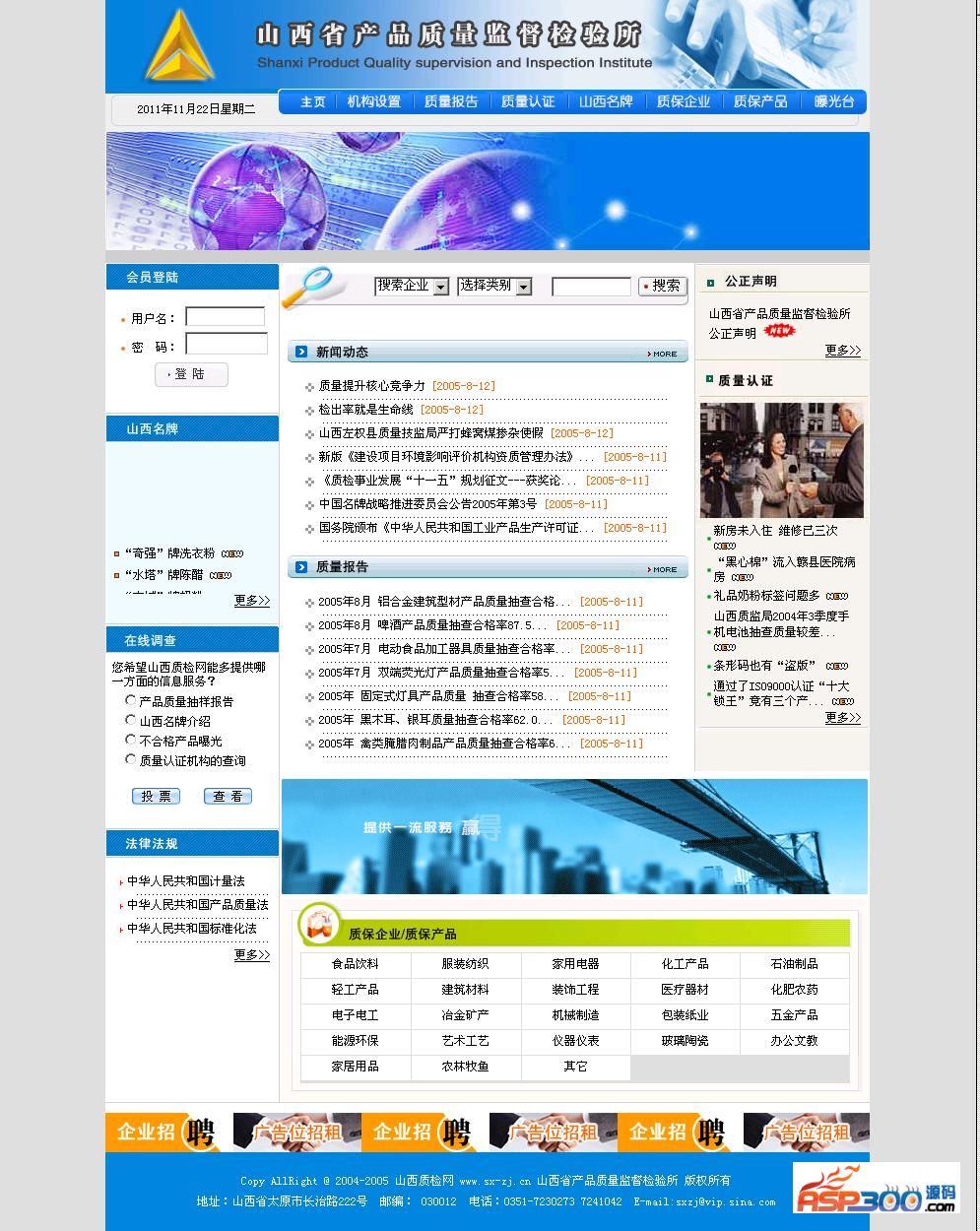Open the 搜索企业 dropdown

click(412, 286)
